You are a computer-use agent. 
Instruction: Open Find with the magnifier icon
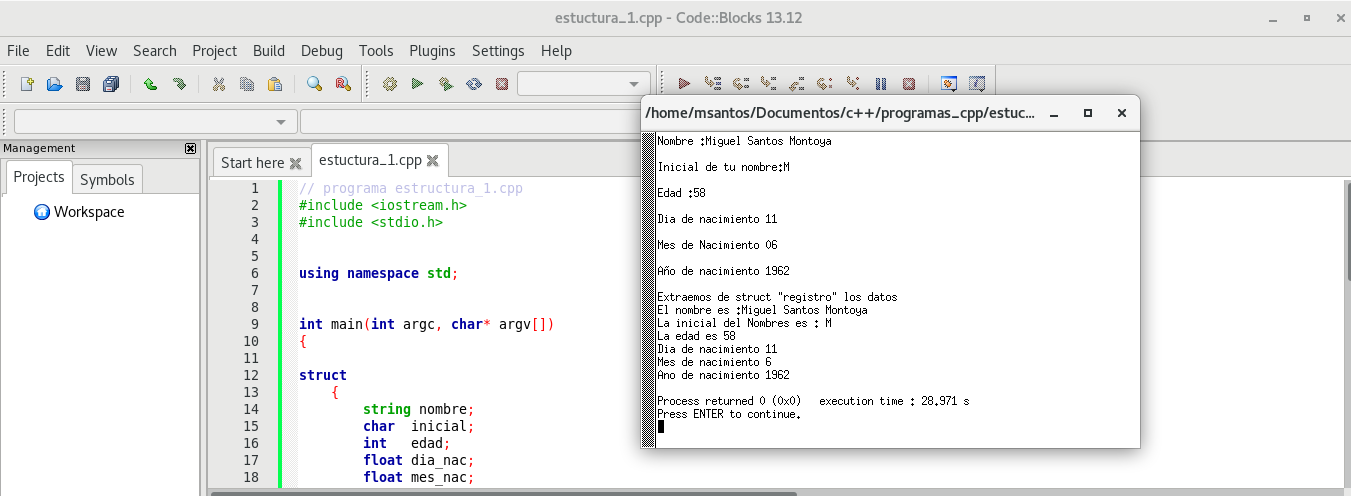pos(314,84)
